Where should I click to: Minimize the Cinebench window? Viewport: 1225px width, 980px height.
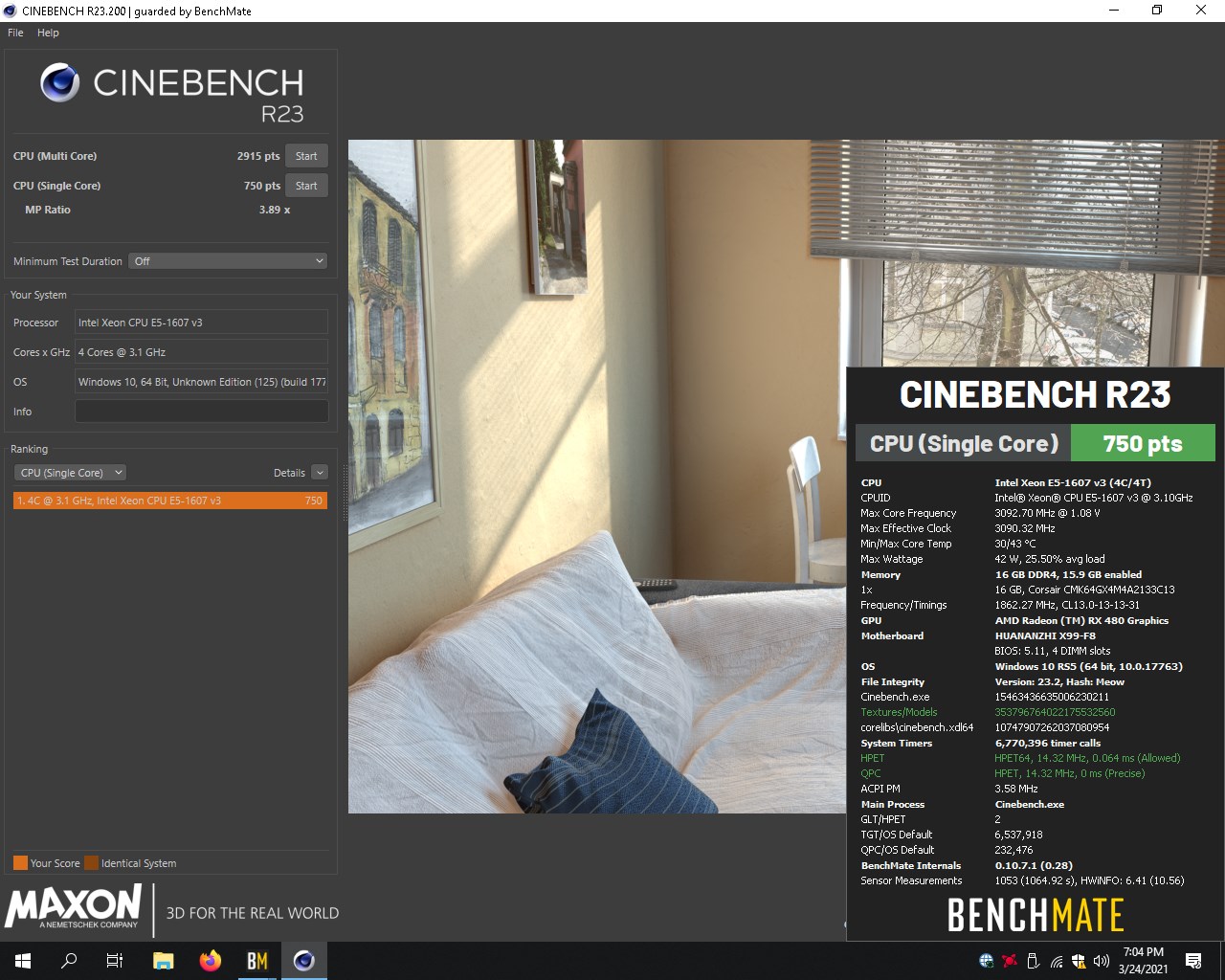click(x=1114, y=11)
